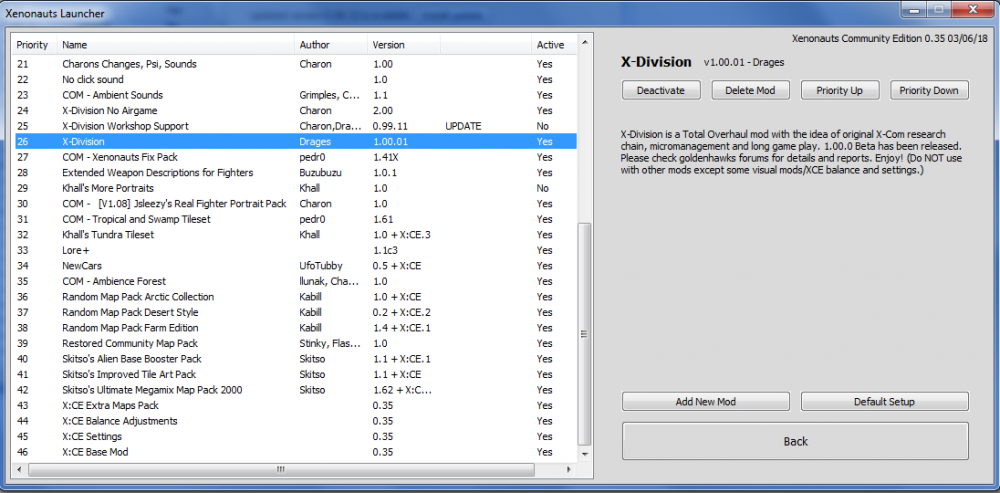Click the vertical scrollbar thumb

pos(584,334)
